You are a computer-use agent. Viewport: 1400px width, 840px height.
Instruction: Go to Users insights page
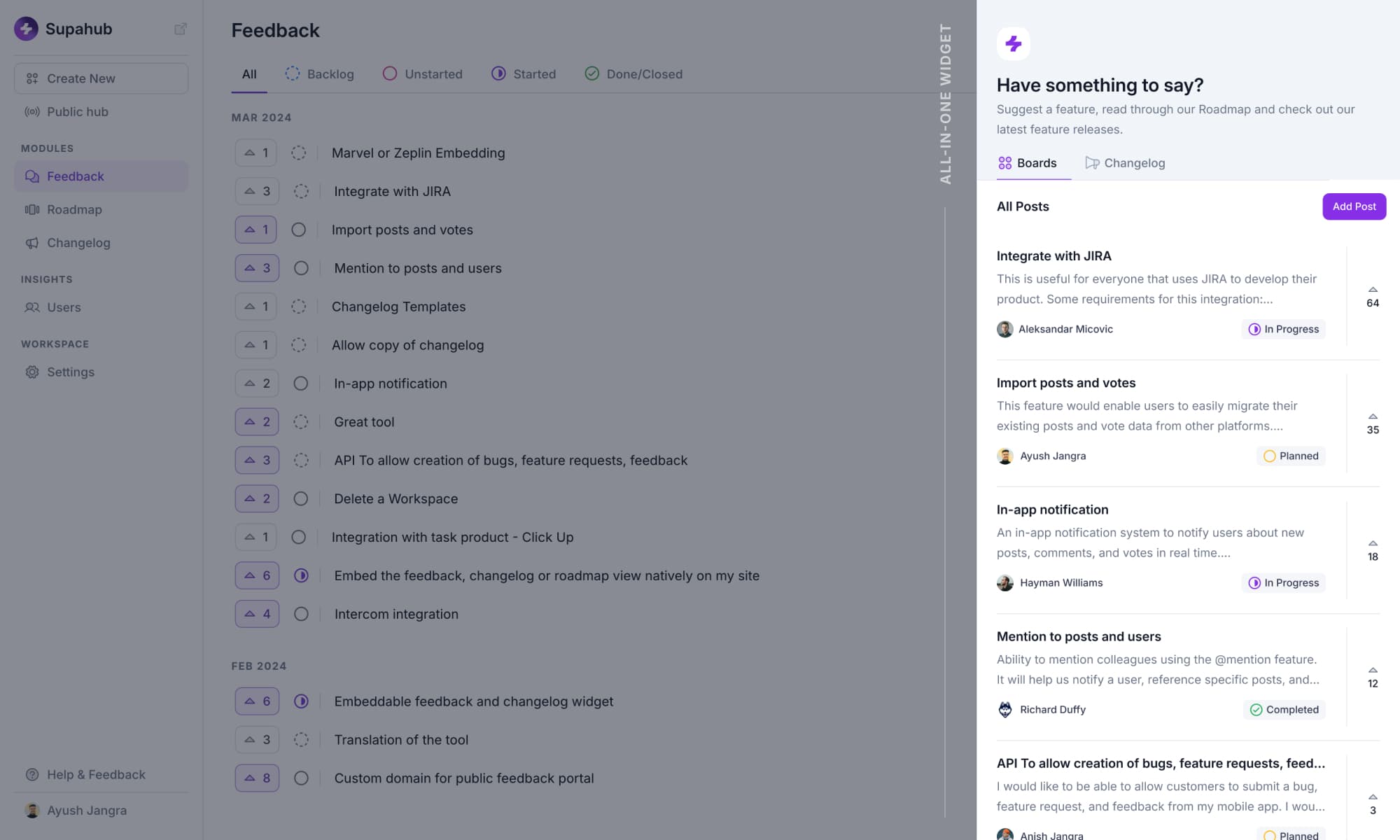point(64,307)
